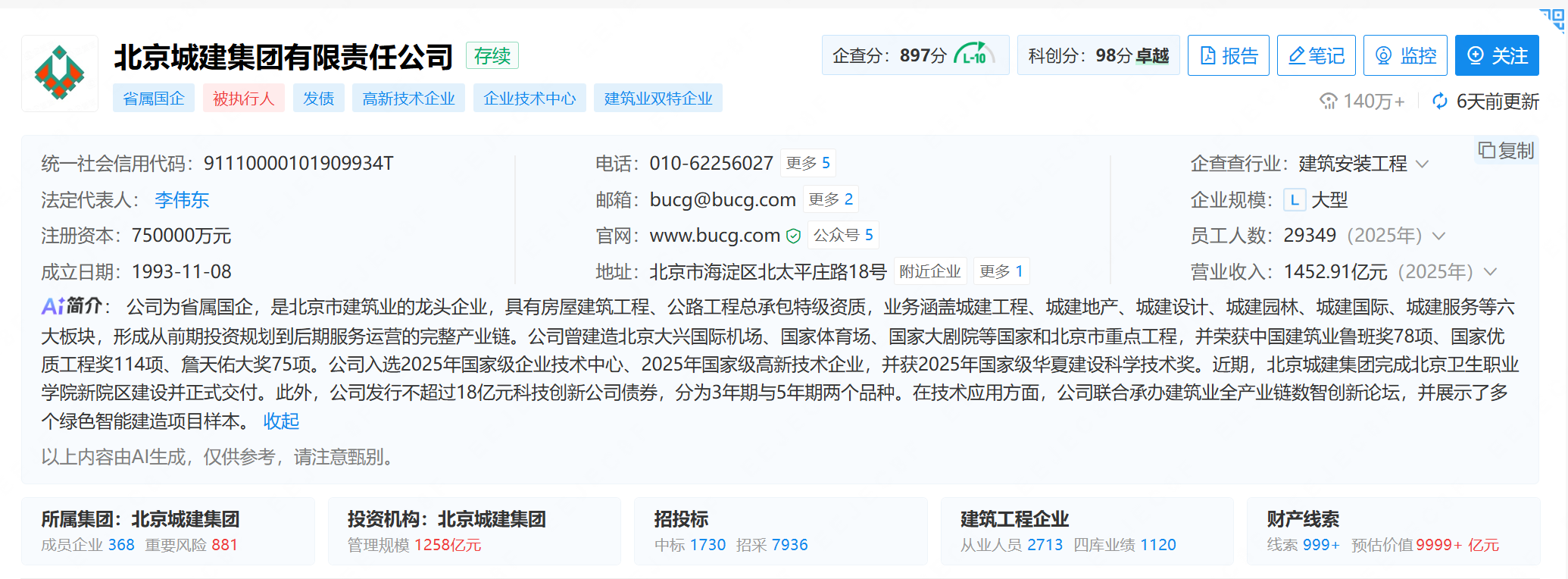Click the 省属国企 tag
Image resolution: width=1568 pixels, height=579 pixels.
click(154, 99)
